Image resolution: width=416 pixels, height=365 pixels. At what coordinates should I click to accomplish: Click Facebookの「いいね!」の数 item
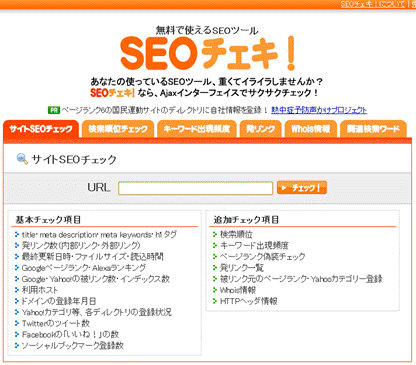coord(70,334)
